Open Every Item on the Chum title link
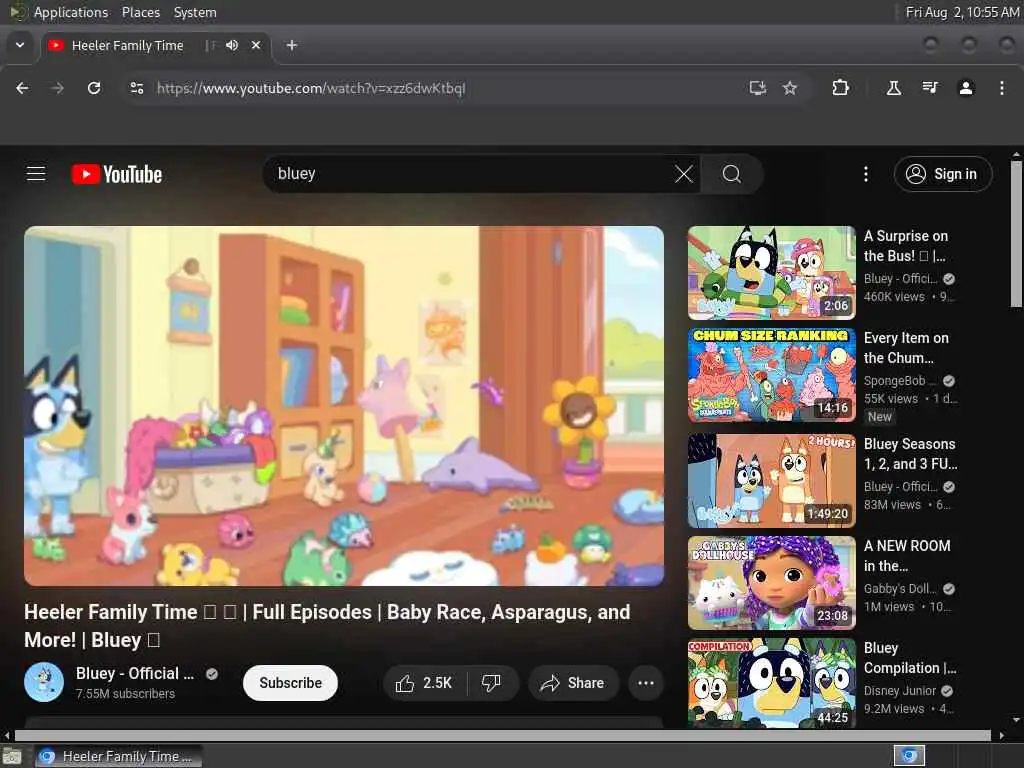1024x768 pixels. (x=906, y=348)
